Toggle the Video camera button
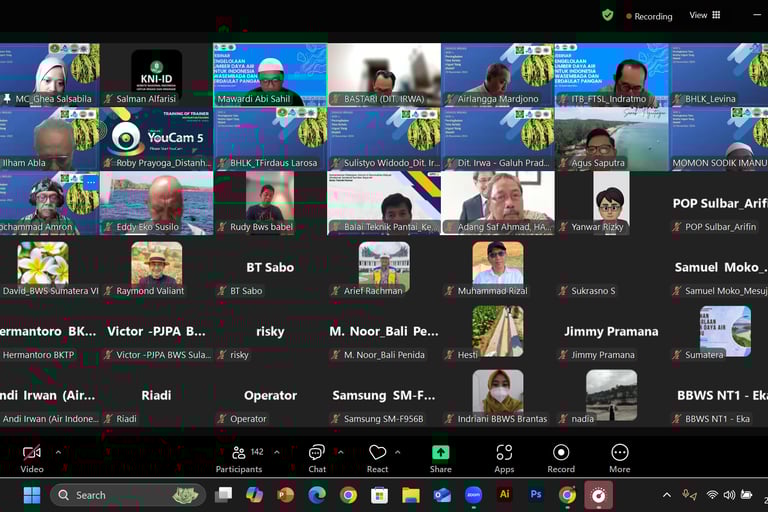Image resolution: width=768 pixels, height=512 pixels. coord(32,459)
